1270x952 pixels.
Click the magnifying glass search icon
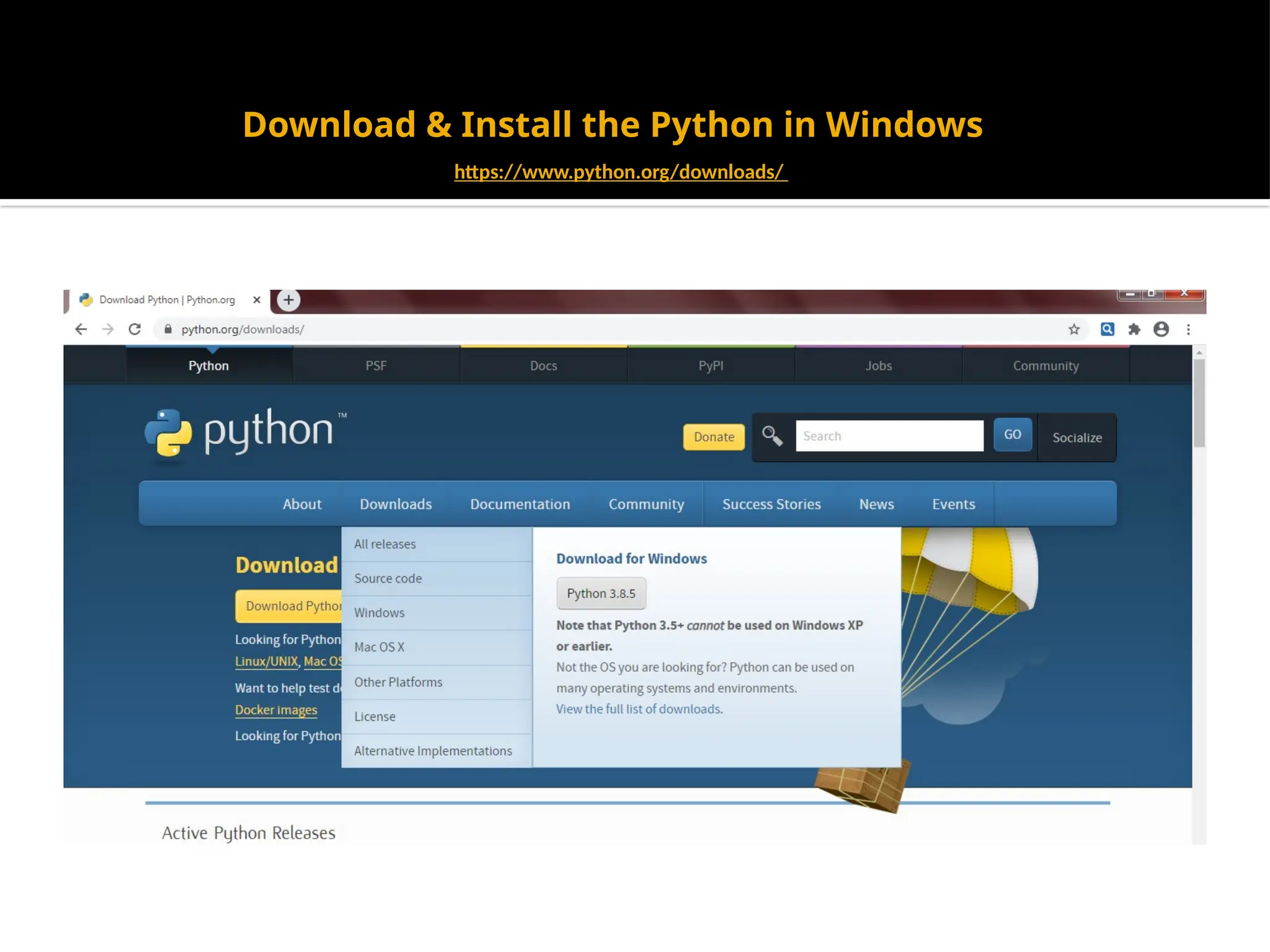[772, 436]
